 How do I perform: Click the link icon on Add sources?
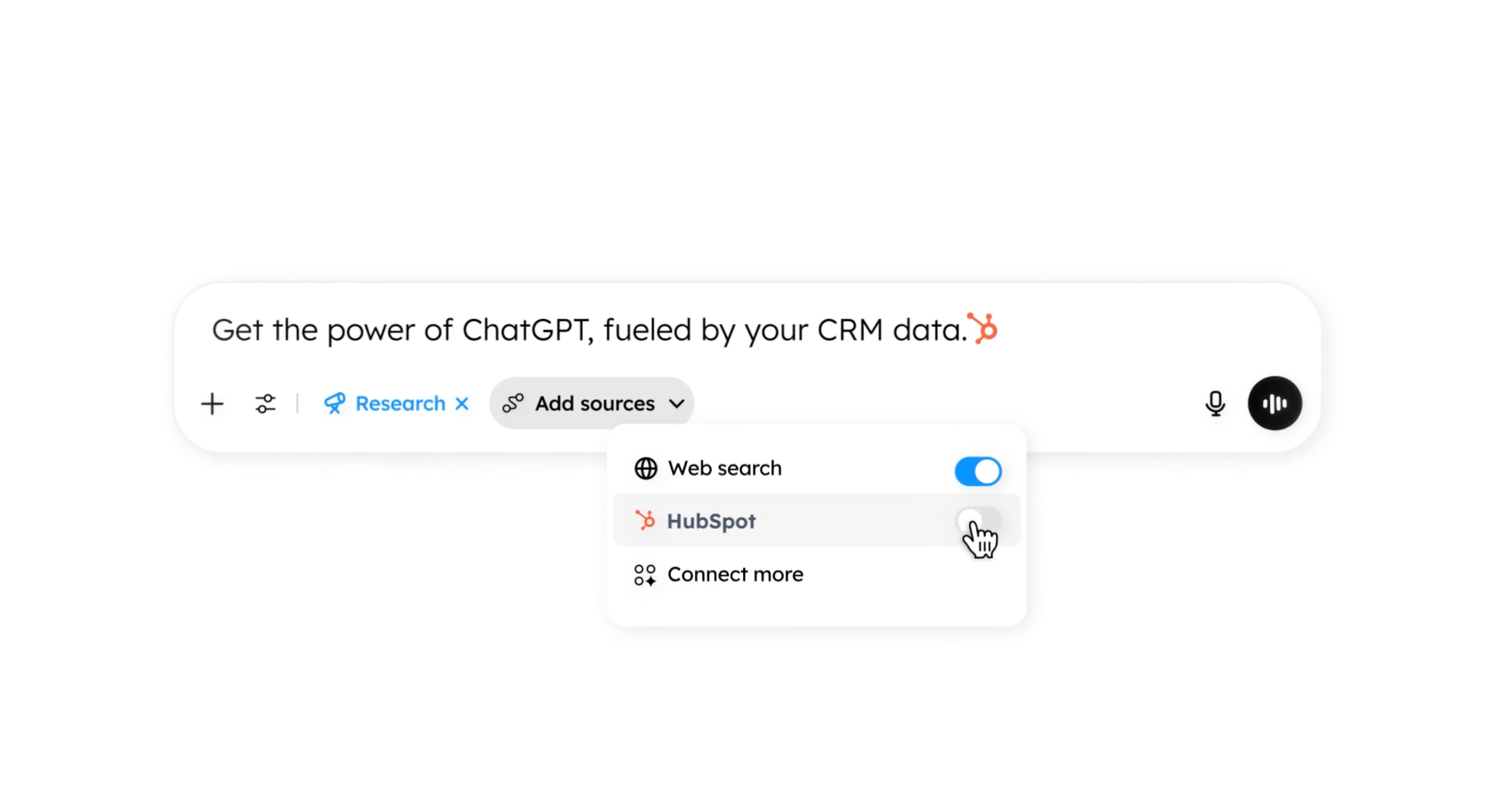(x=514, y=403)
